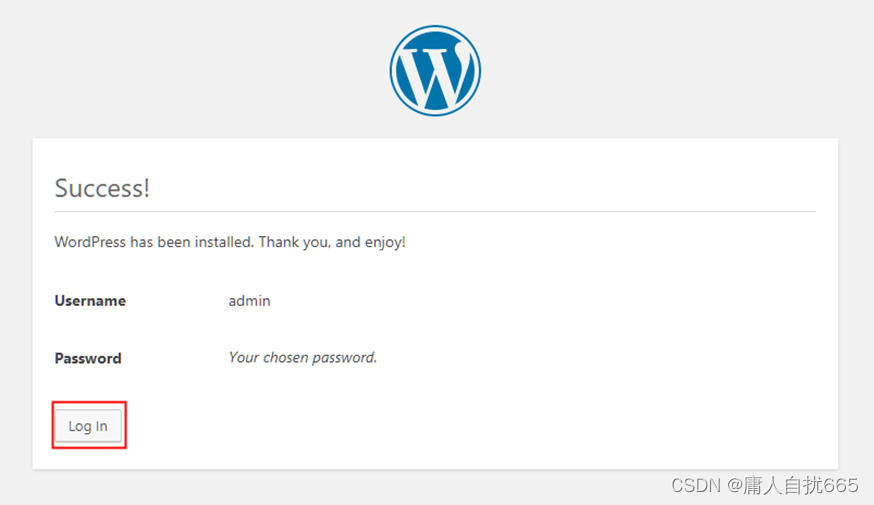Screen dimensions: 874x505
Task: Click the WordPress logo at the top
Action: point(435,71)
